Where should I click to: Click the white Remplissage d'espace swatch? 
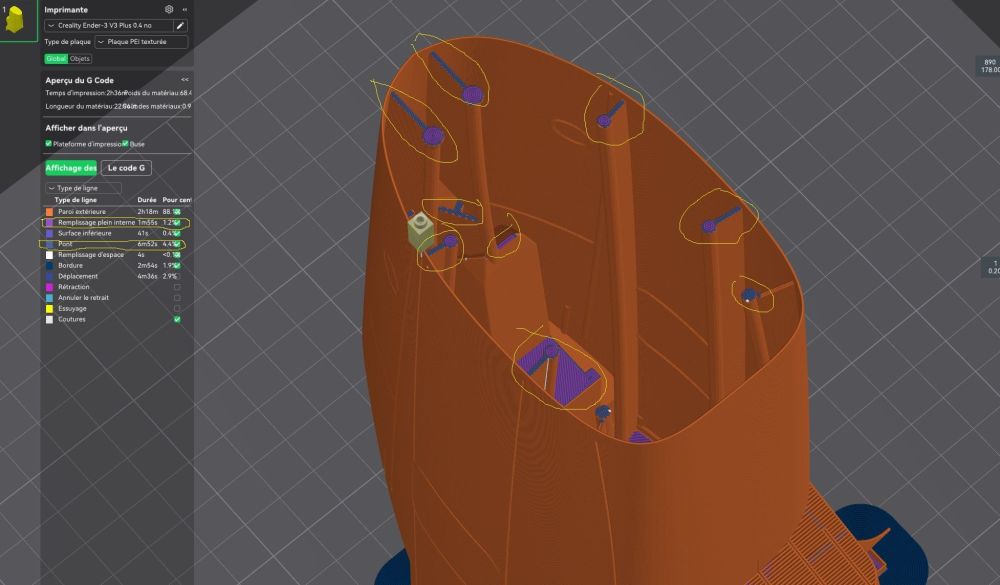point(50,255)
